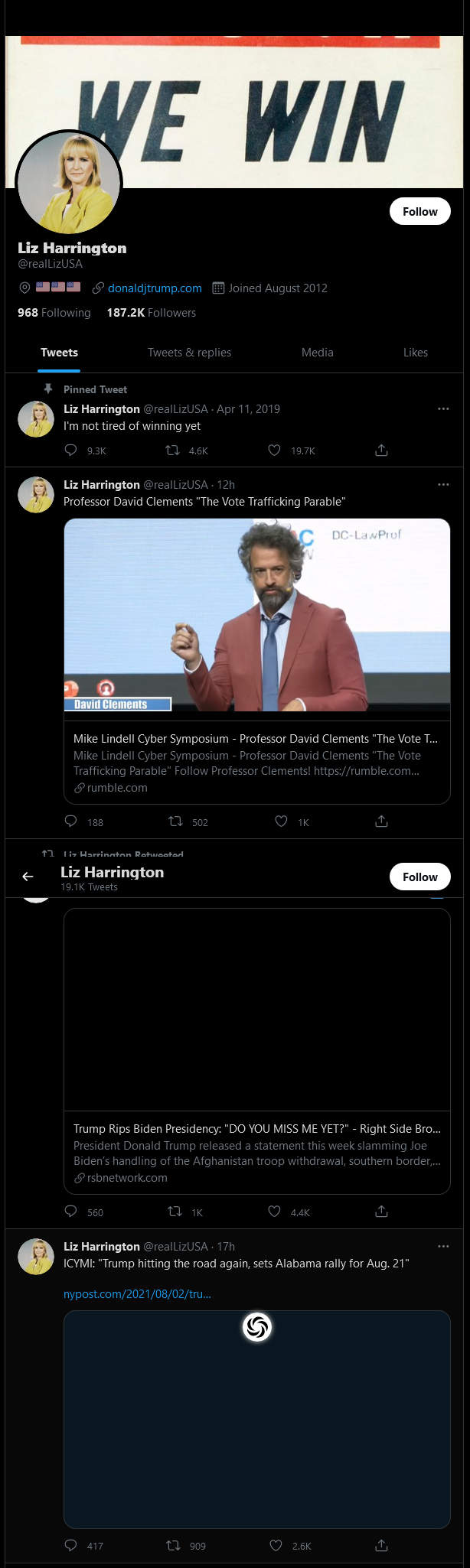The width and height of the screenshot is (470, 1568).
Task: Share the rsbnetwork.com article tweet
Action: [x=381, y=1212]
